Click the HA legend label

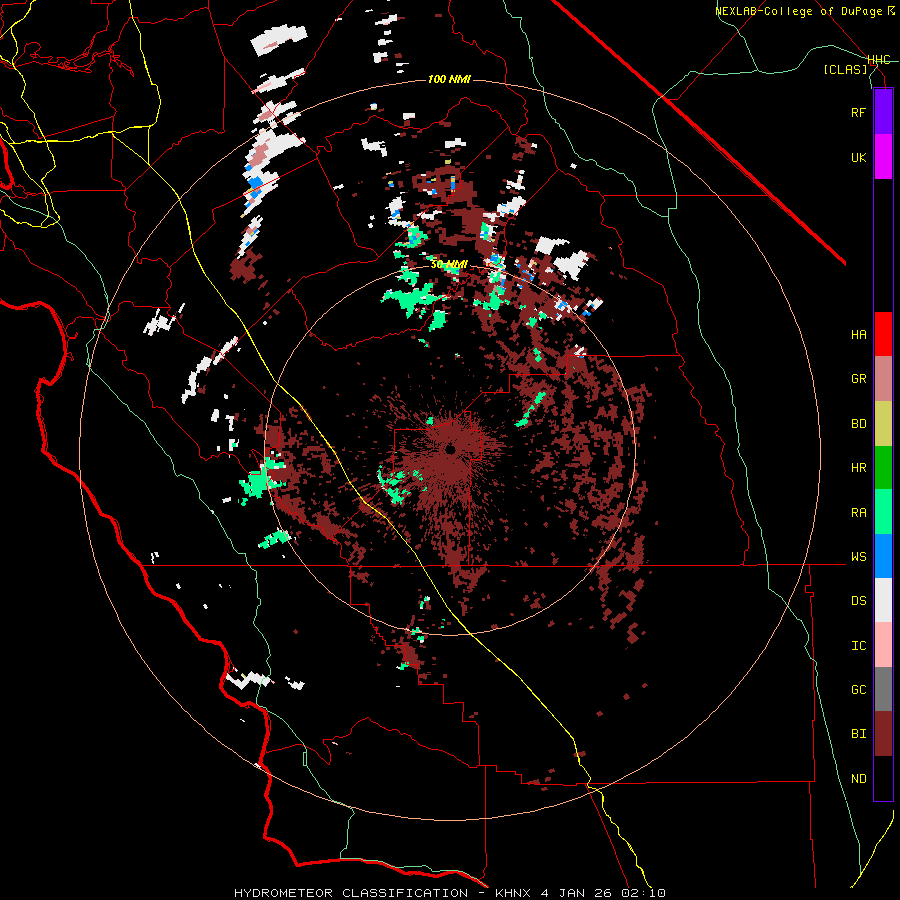pyautogui.click(x=858, y=334)
